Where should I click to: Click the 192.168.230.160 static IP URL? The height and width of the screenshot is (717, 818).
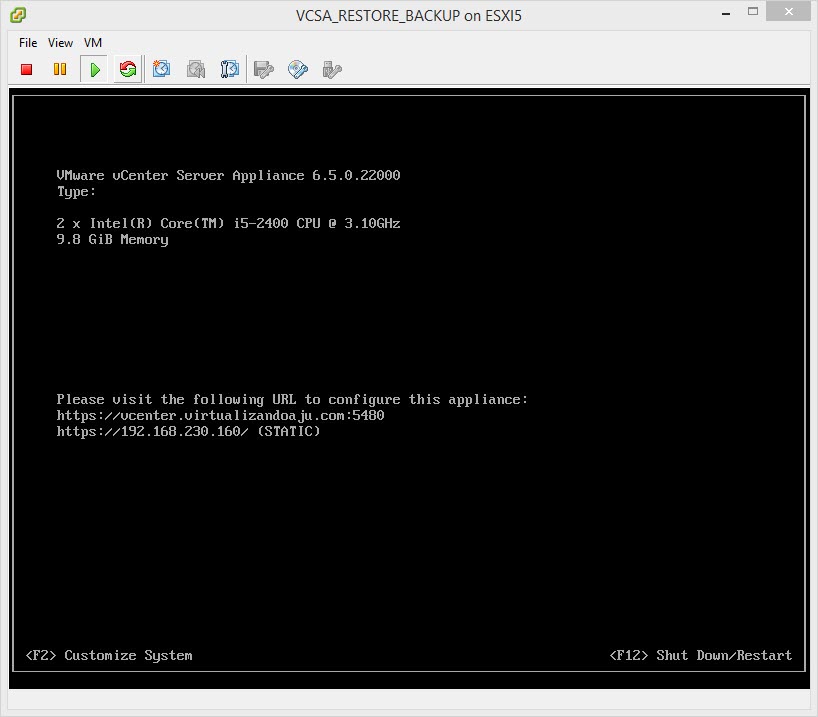[x=188, y=431]
